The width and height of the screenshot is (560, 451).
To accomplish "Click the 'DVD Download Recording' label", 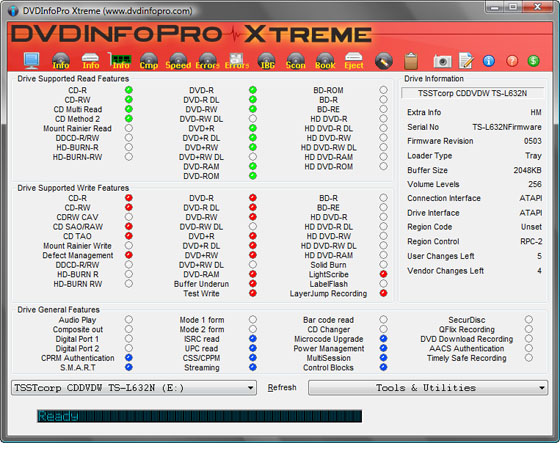I will coord(467,339).
